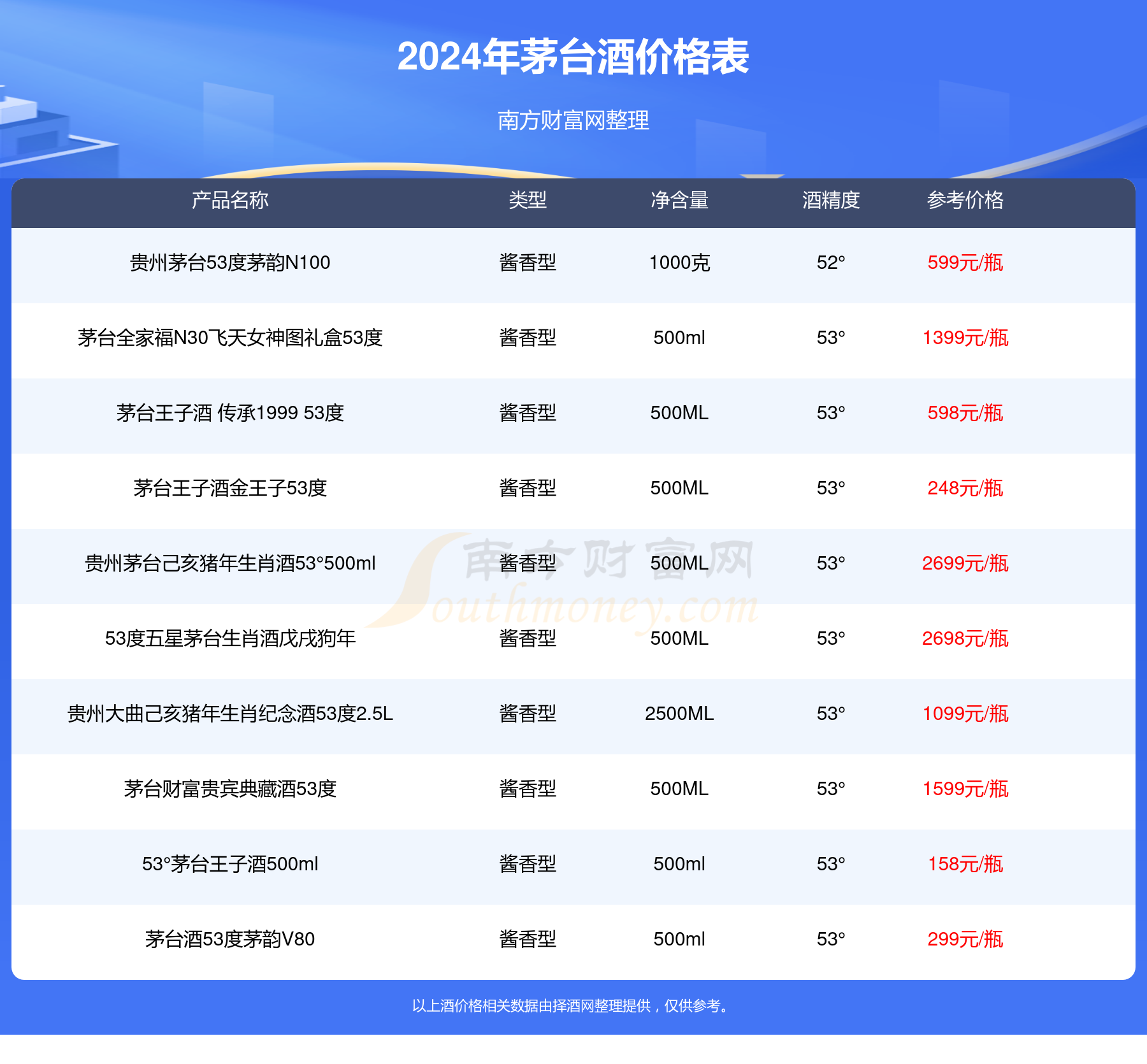The width and height of the screenshot is (1147, 1064).
Task: Select 贵州茅台己亥猪年生肖酒53°500ml
Action: tap(230, 563)
